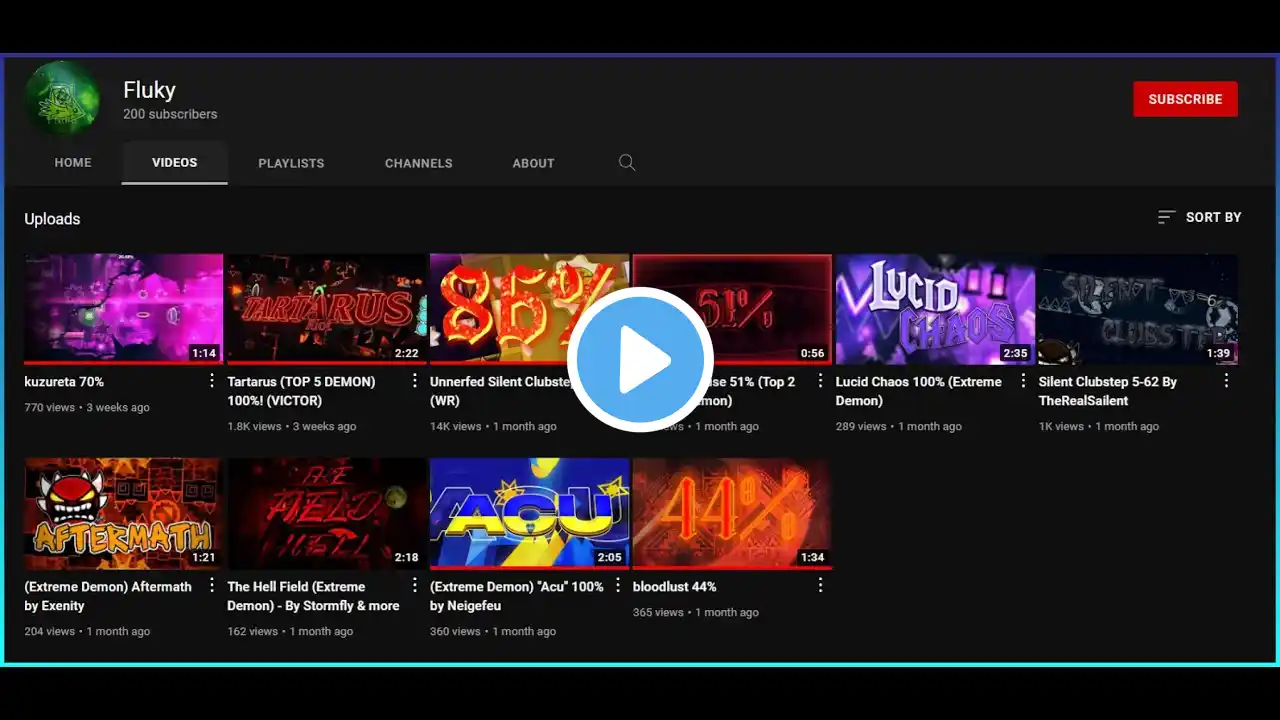The height and width of the screenshot is (720, 1280).
Task: Click the 1:21 duration badge on Aftermath
Action: click(x=204, y=558)
